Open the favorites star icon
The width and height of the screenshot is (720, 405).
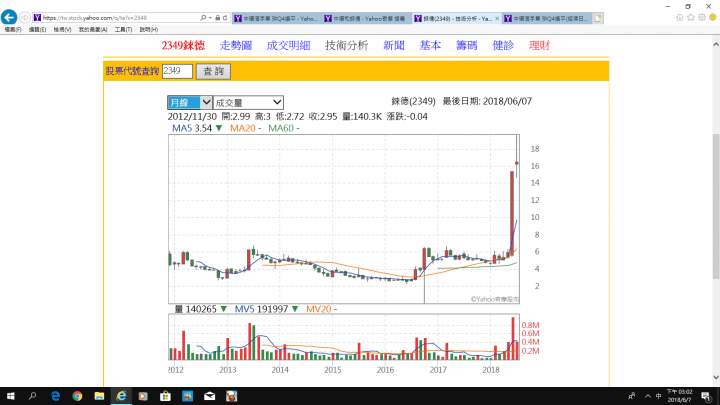pos(691,17)
